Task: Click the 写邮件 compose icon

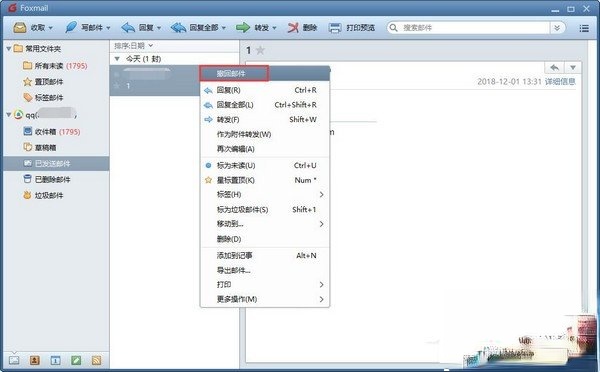Action: [x=71, y=28]
